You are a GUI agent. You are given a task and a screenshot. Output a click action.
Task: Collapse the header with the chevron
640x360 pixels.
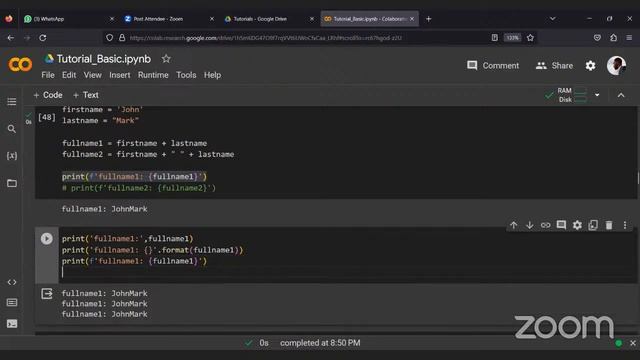tap(621, 95)
